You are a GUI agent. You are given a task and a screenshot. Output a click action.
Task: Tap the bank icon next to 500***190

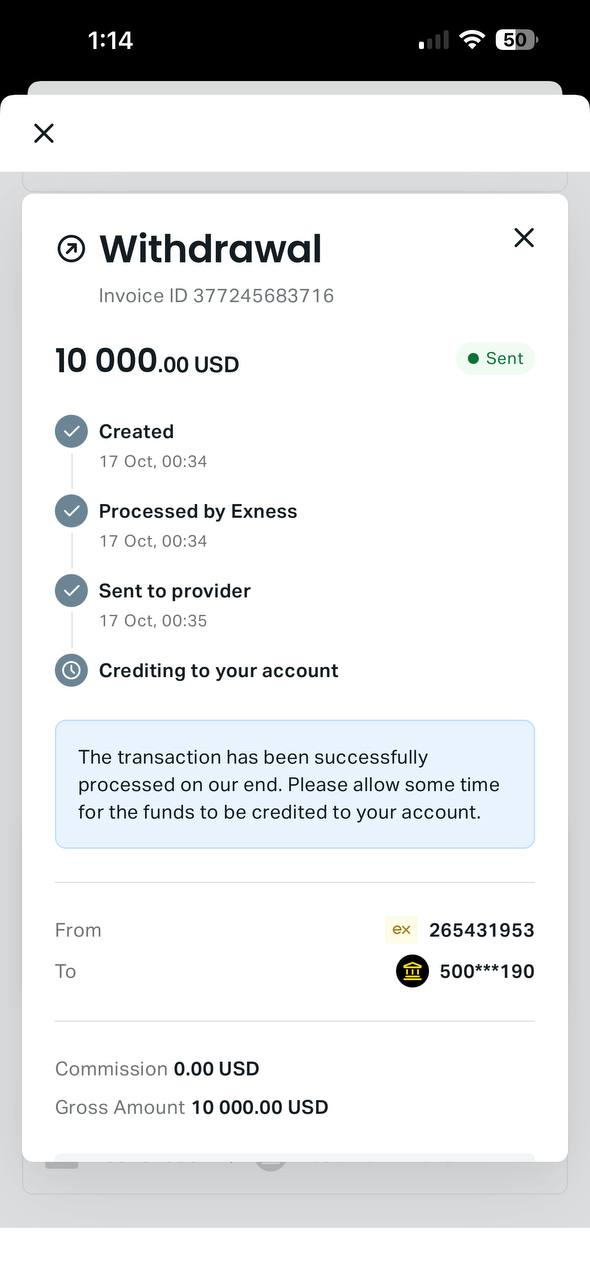pos(412,971)
